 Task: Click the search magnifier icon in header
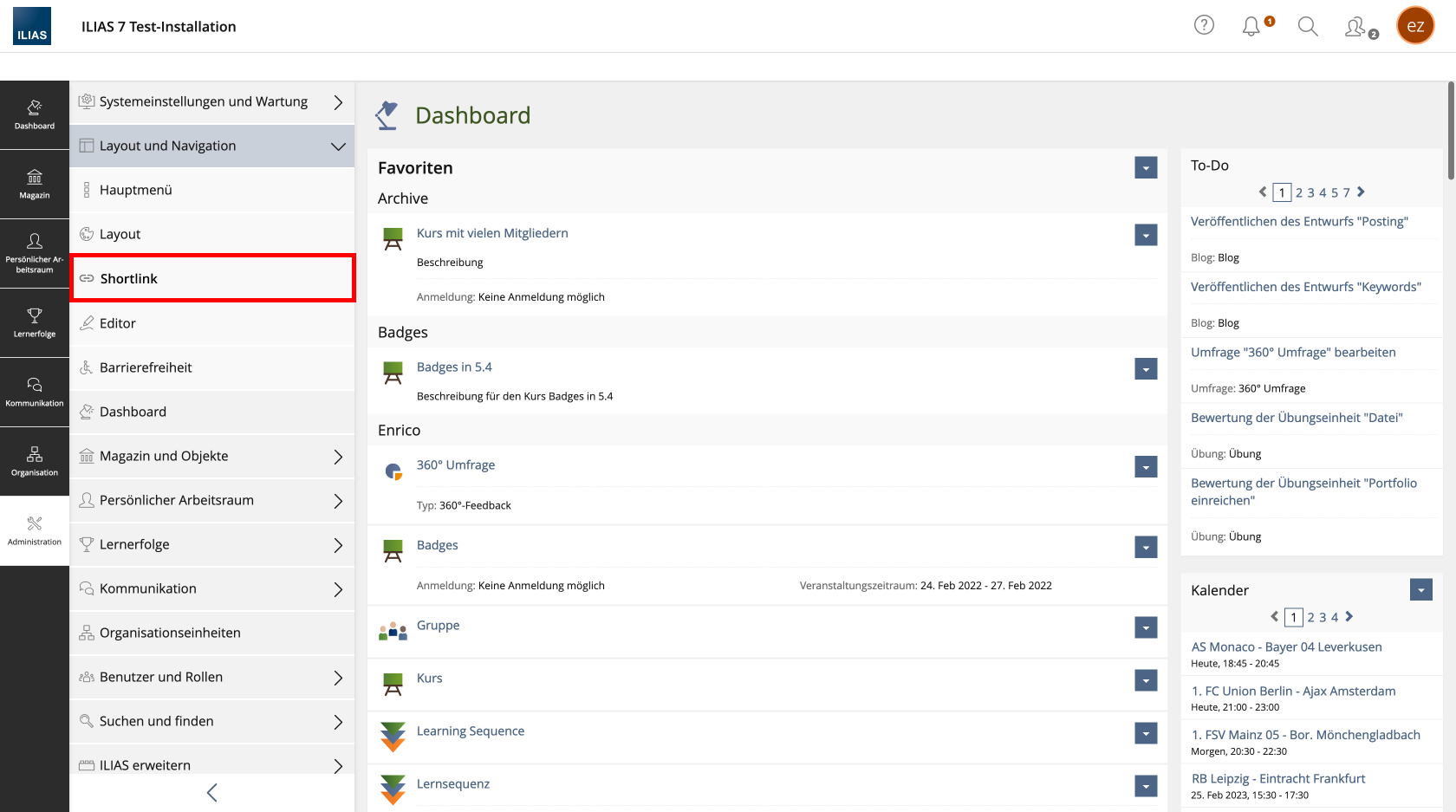coord(1307,27)
